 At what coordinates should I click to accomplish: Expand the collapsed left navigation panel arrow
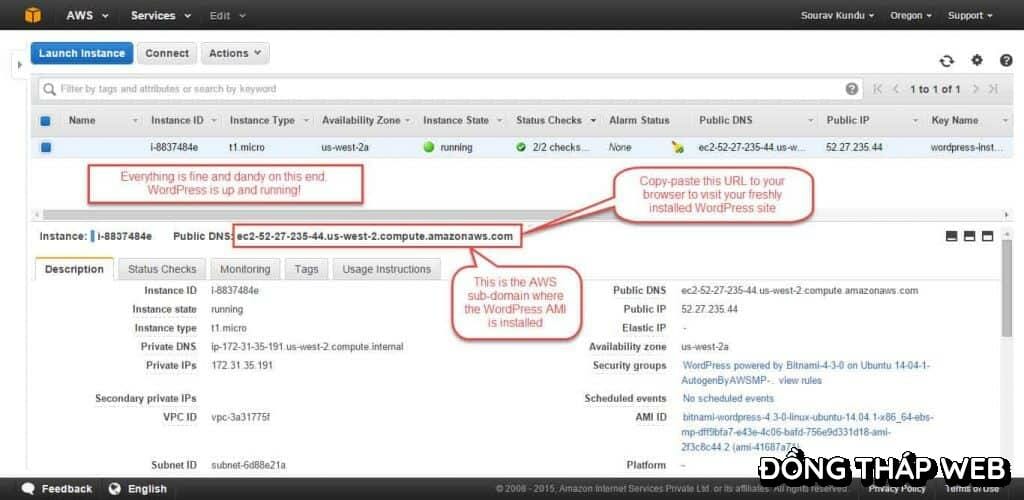(20, 65)
